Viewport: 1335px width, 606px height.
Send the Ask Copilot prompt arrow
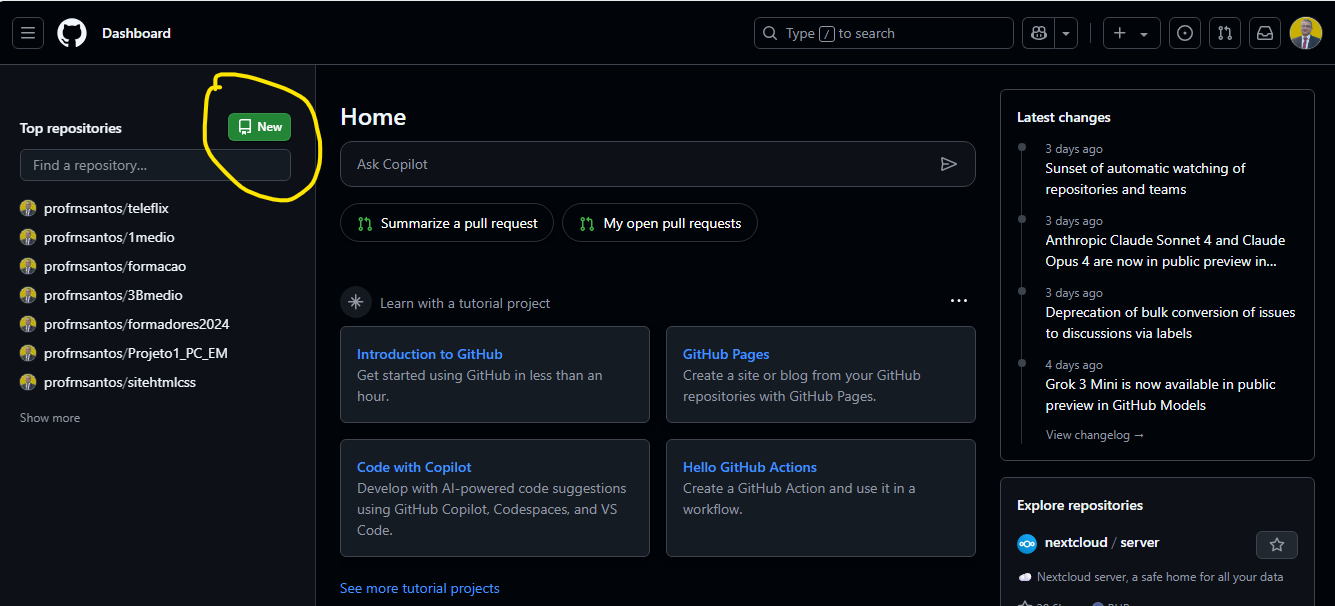coord(948,164)
